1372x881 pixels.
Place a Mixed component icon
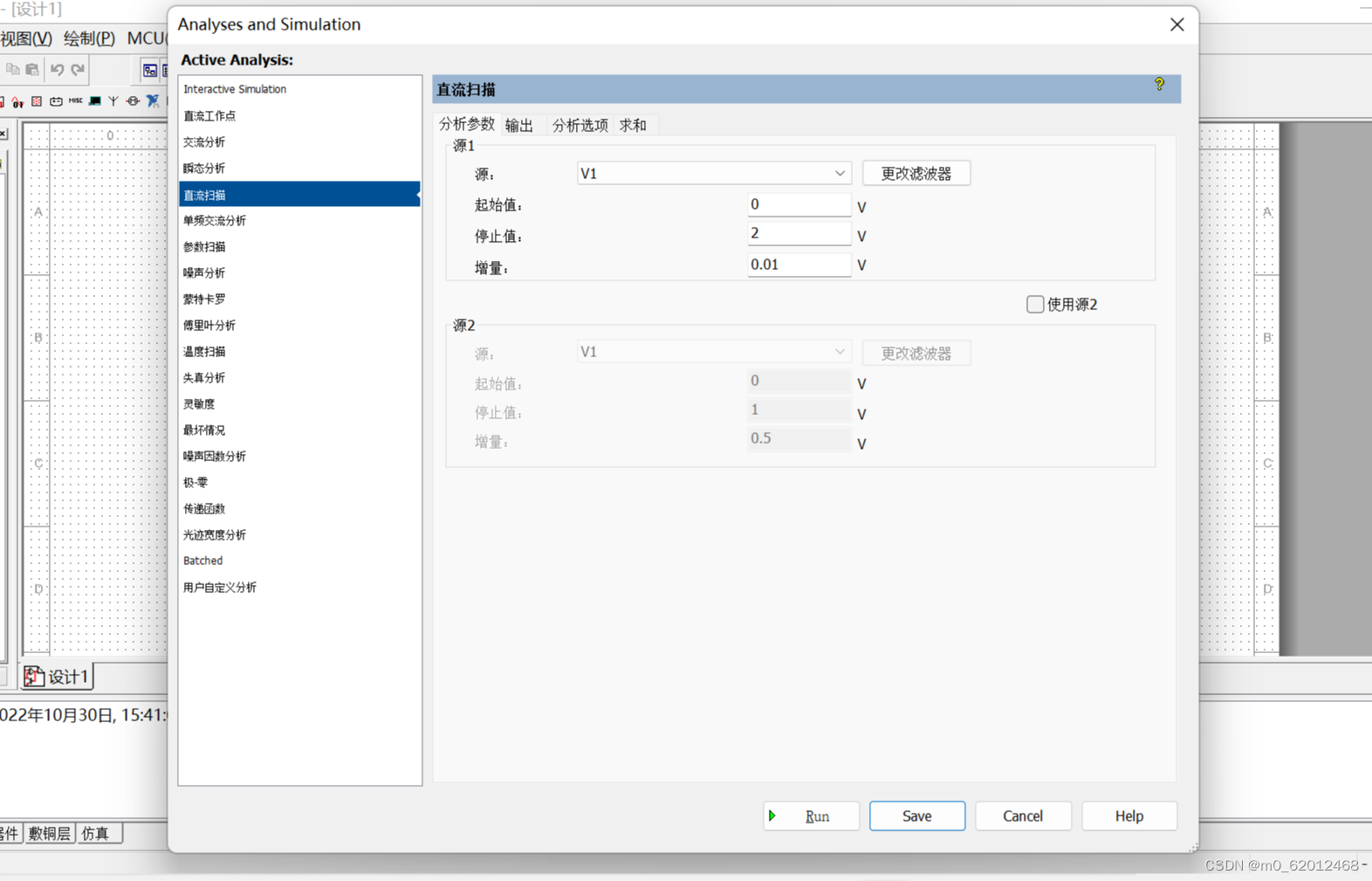click(x=17, y=101)
